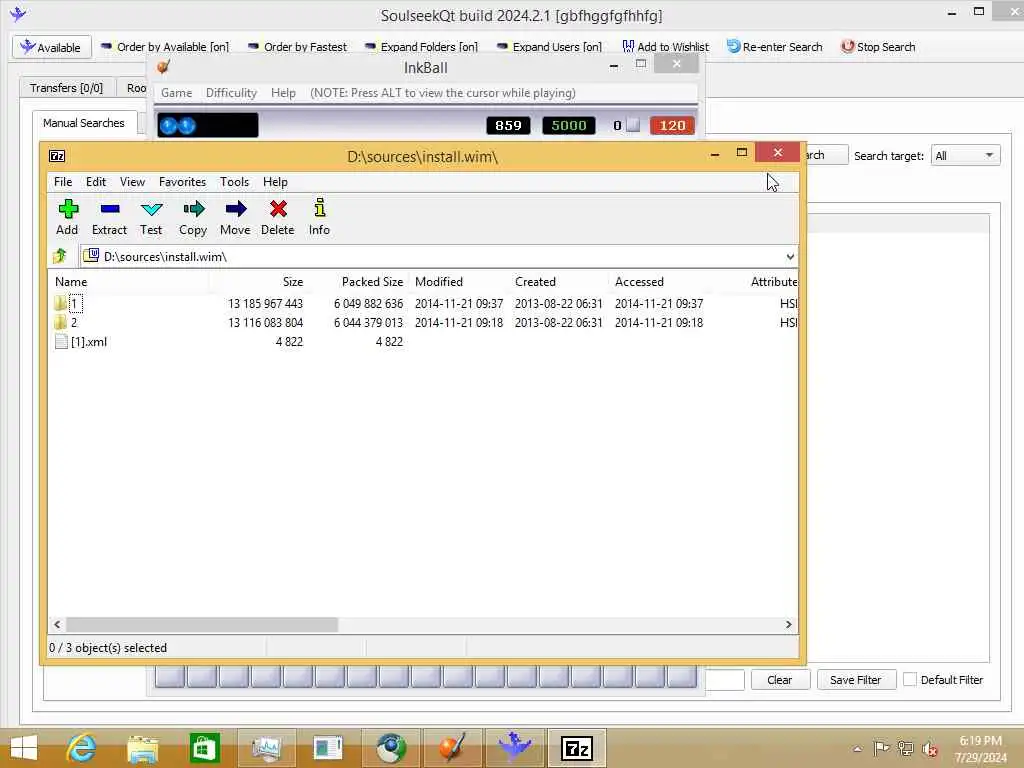The image size is (1024, 768).
Task: Run Test on the archive in 7-Zip
Action: pyautogui.click(x=151, y=217)
